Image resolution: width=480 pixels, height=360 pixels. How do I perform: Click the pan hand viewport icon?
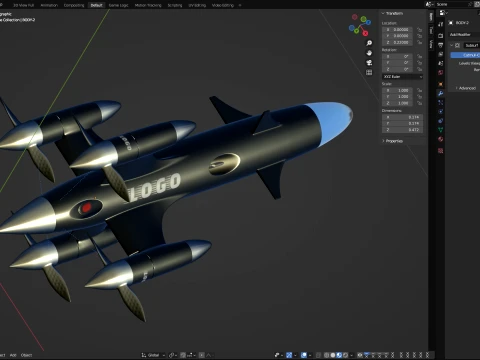coord(369,53)
